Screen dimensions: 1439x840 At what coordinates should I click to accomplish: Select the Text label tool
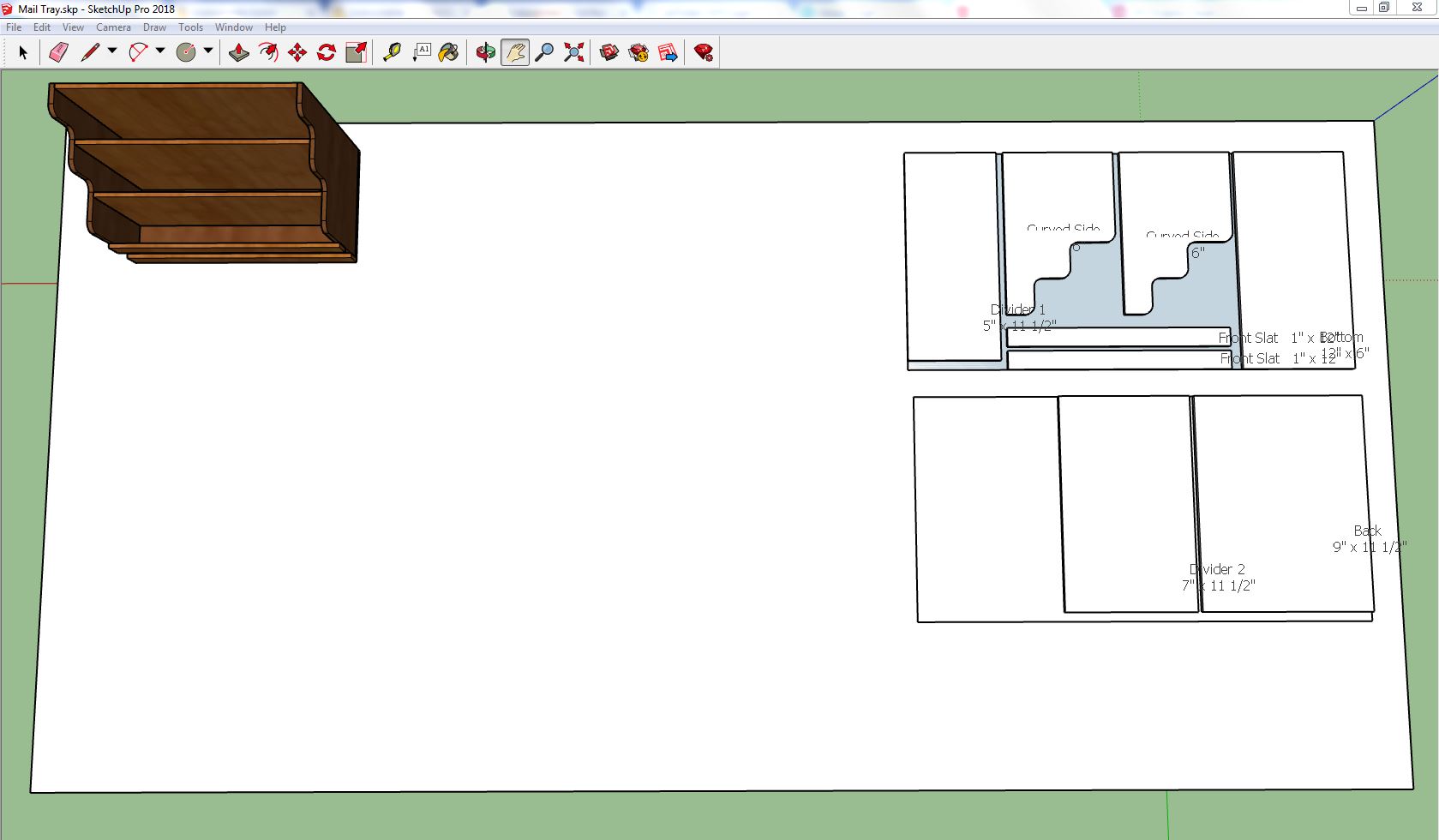click(421, 52)
